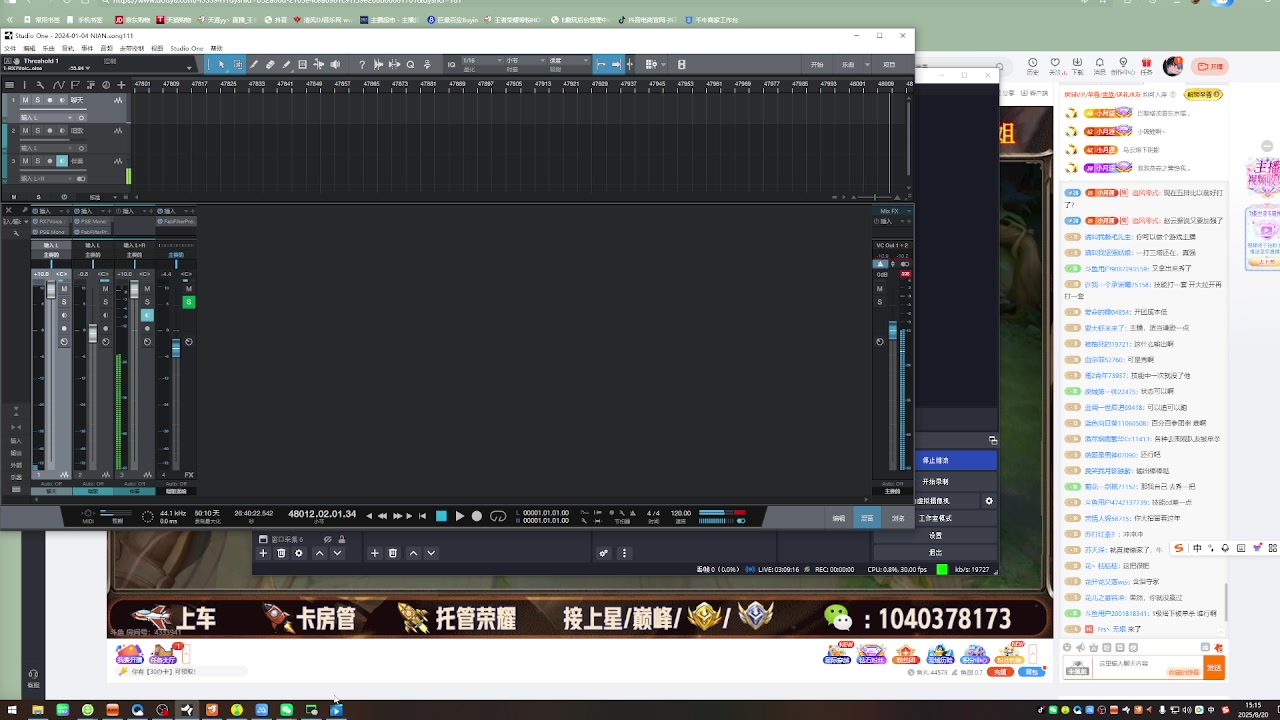The image size is (1280, 720).
Task: Open WeChat icon in Windows taskbar
Action: pos(287,710)
